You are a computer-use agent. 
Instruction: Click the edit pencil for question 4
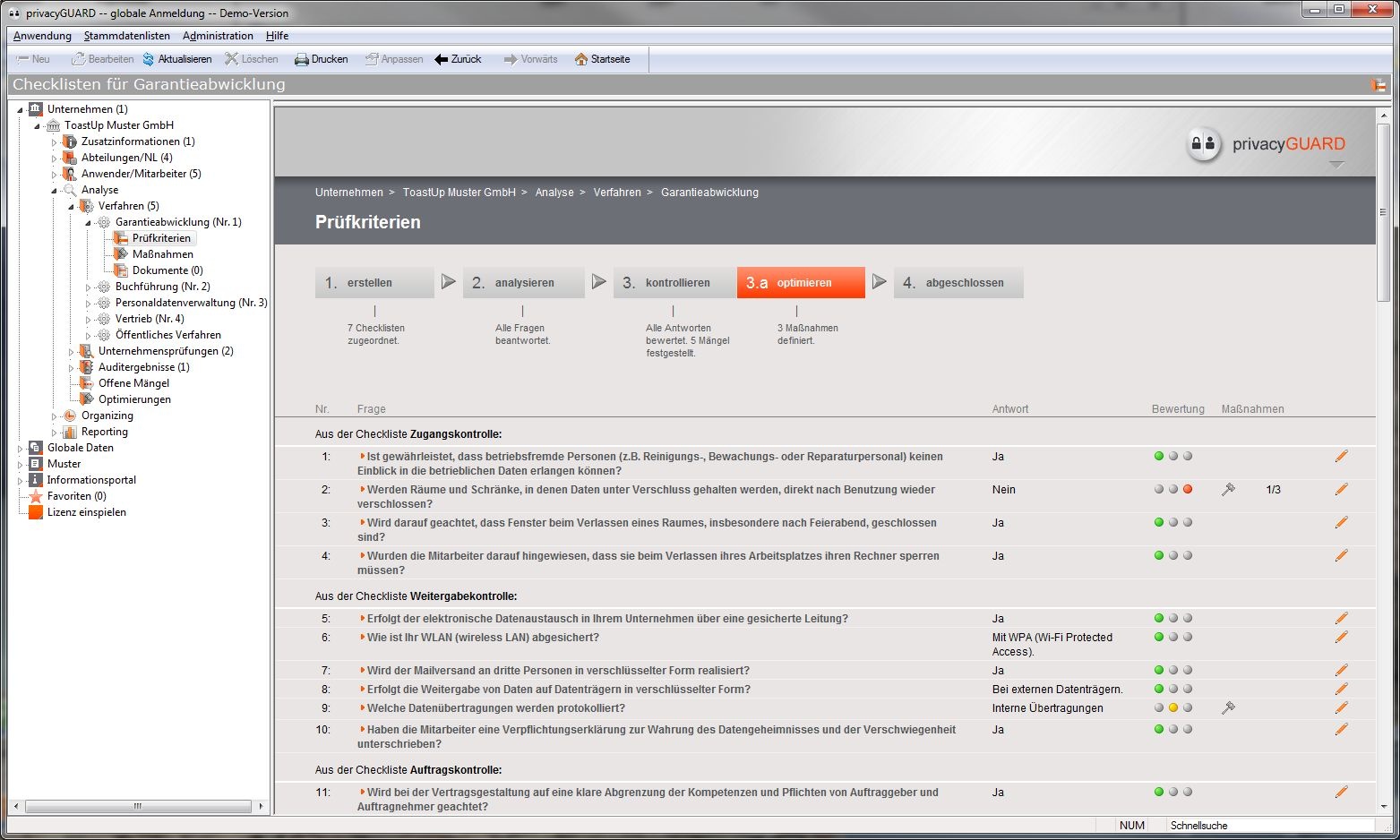(x=1341, y=556)
